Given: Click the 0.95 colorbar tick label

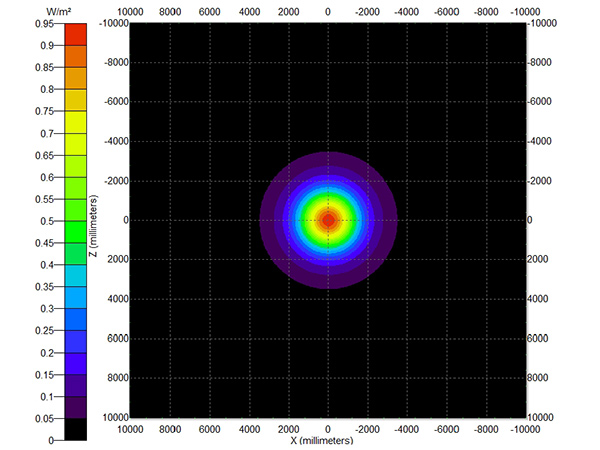Looking at the screenshot, I should tap(44, 24).
